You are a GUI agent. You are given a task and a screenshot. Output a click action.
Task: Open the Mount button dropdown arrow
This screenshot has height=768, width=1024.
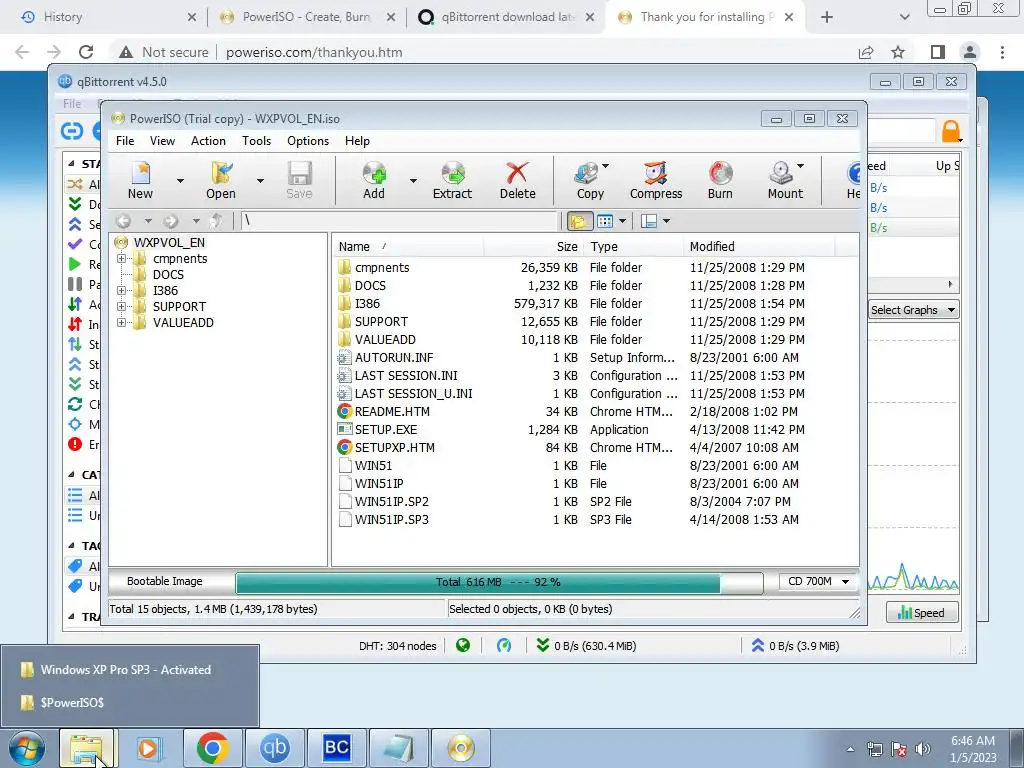801,166
